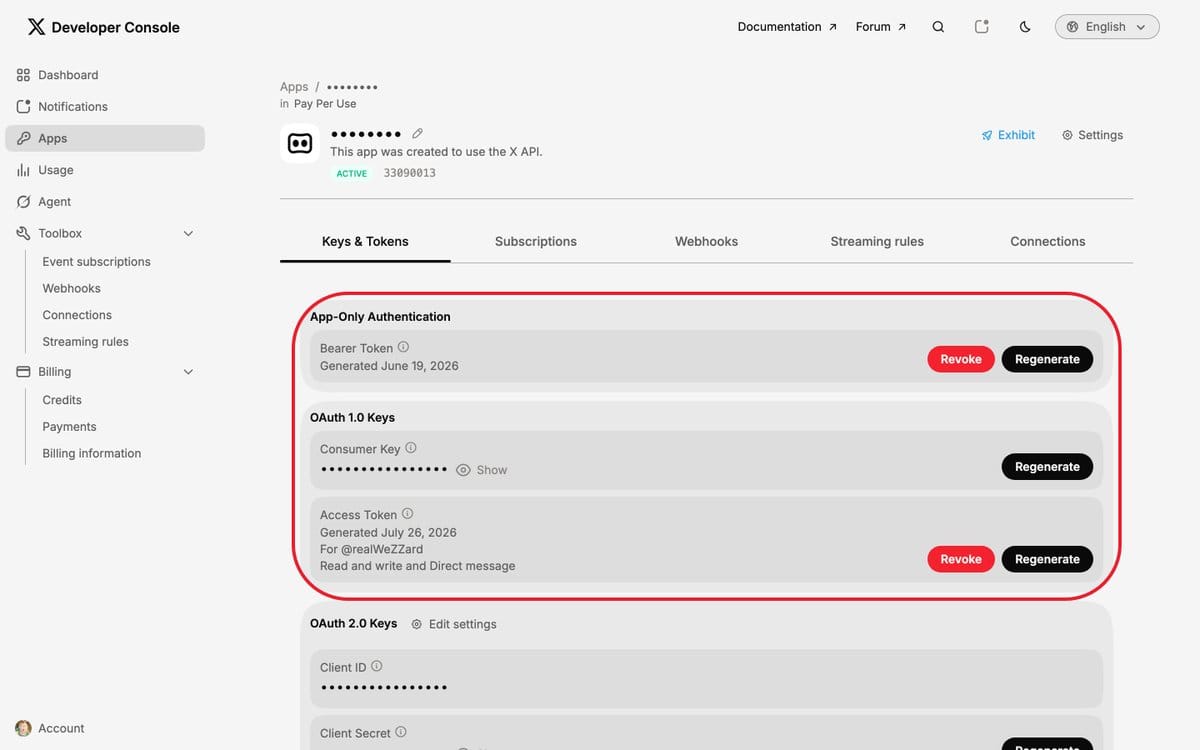Click the 'Pay Per Use' label
Image resolution: width=1200 pixels, height=750 pixels.
(x=325, y=104)
